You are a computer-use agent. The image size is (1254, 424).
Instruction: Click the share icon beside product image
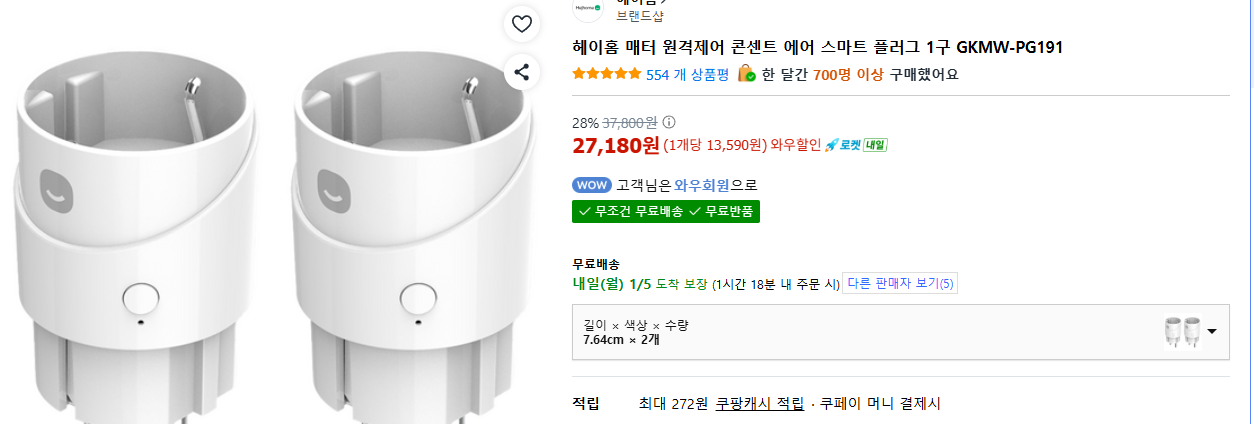click(x=521, y=71)
